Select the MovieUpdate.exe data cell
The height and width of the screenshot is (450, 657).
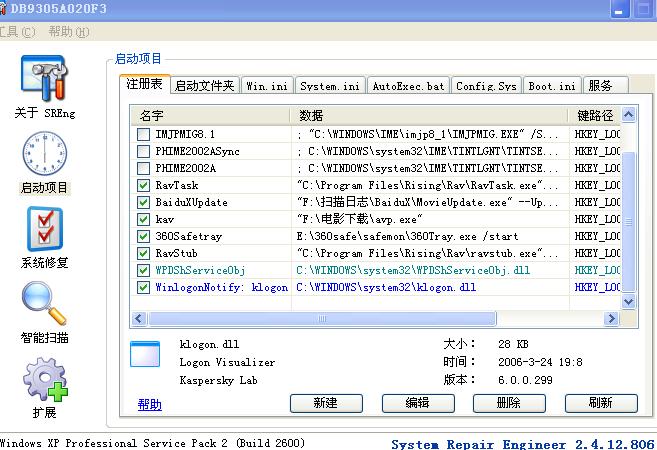(429, 202)
